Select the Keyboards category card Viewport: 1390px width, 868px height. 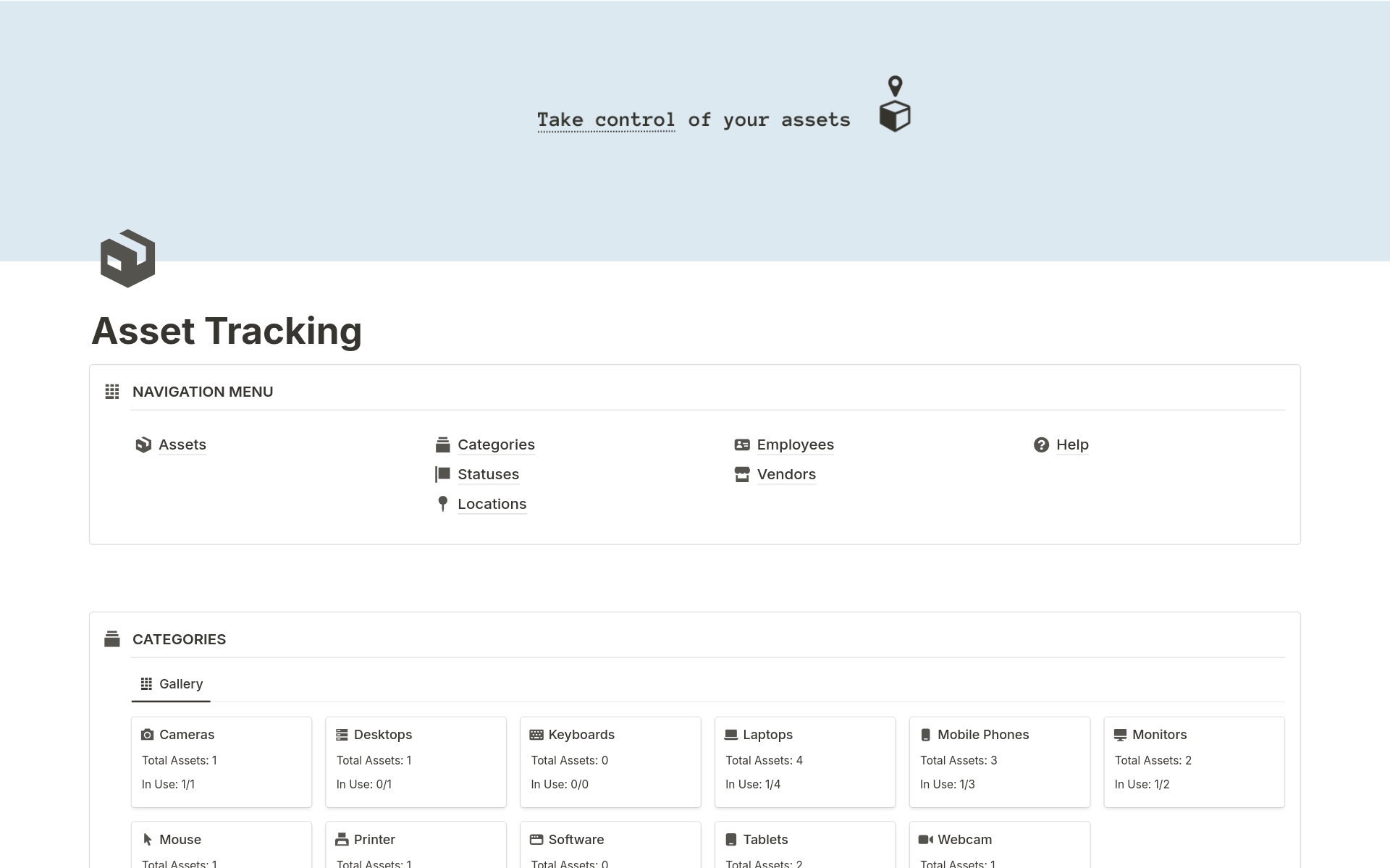610,762
